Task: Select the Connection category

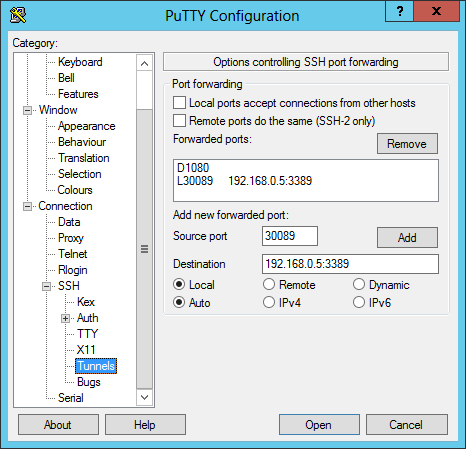Action: [x=65, y=206]
